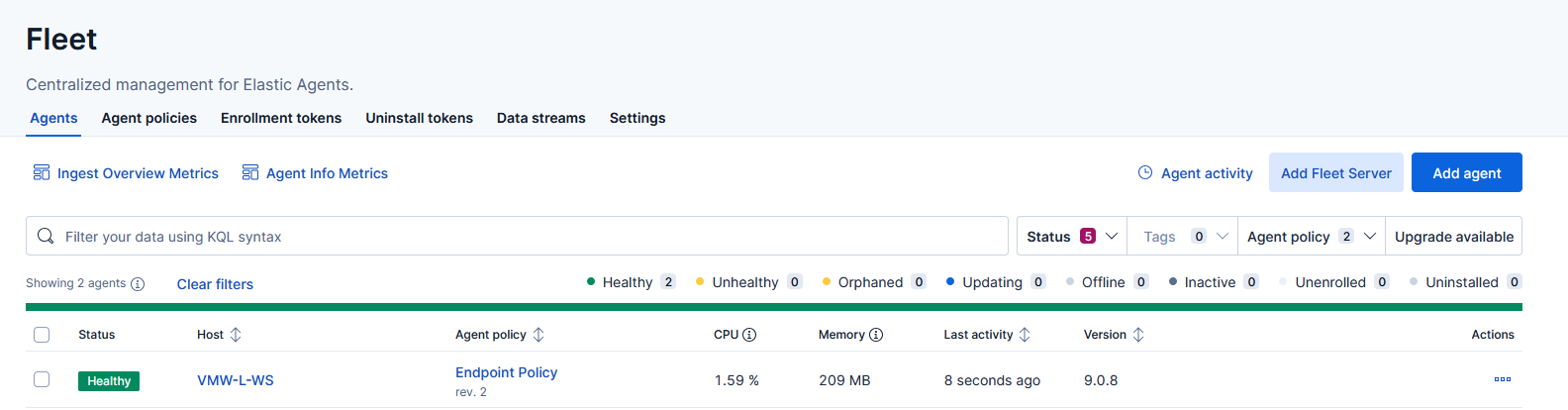1568x410 pixels.
Task: Focus the KQL syntax search field
Action: click(525, 237)
